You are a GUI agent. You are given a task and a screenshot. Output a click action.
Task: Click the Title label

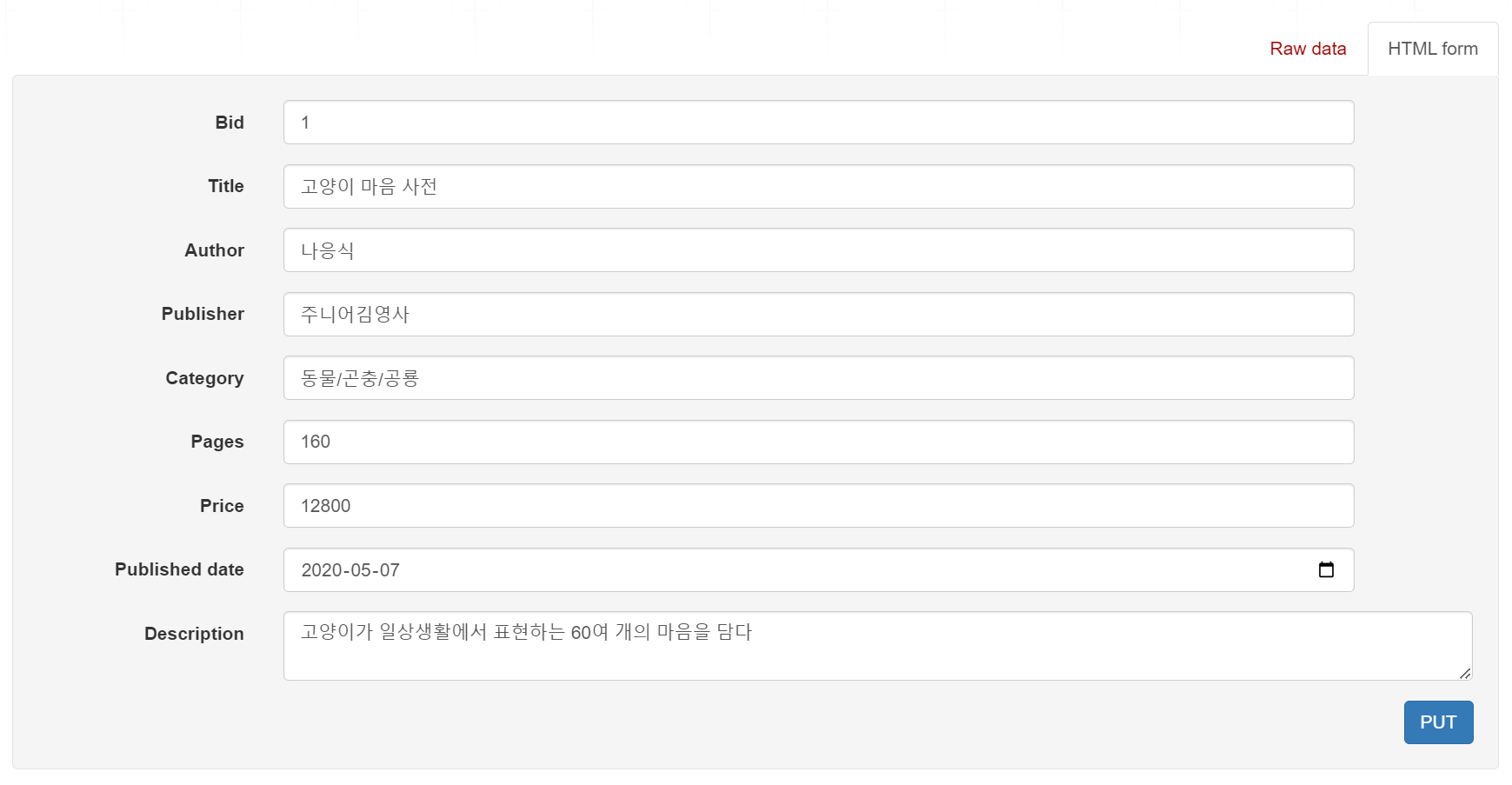pos(226,186)
